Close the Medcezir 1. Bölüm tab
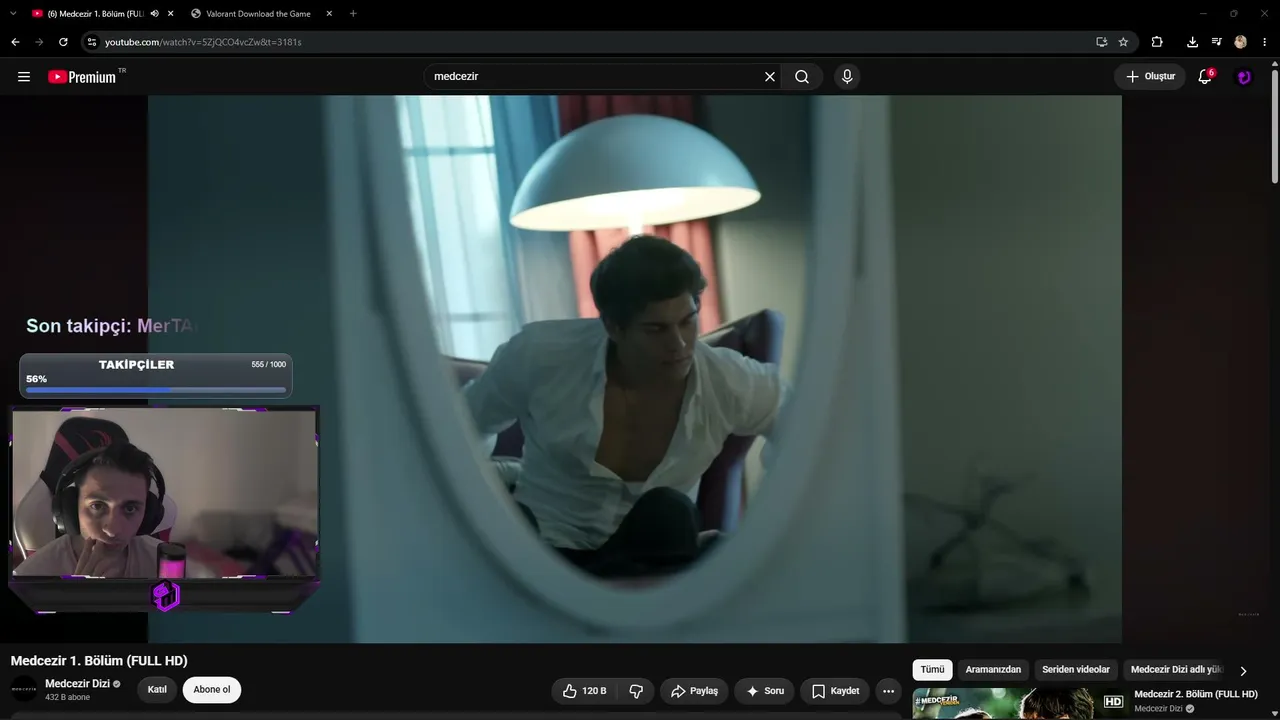1280x720 pixels. tap(171, 14)
